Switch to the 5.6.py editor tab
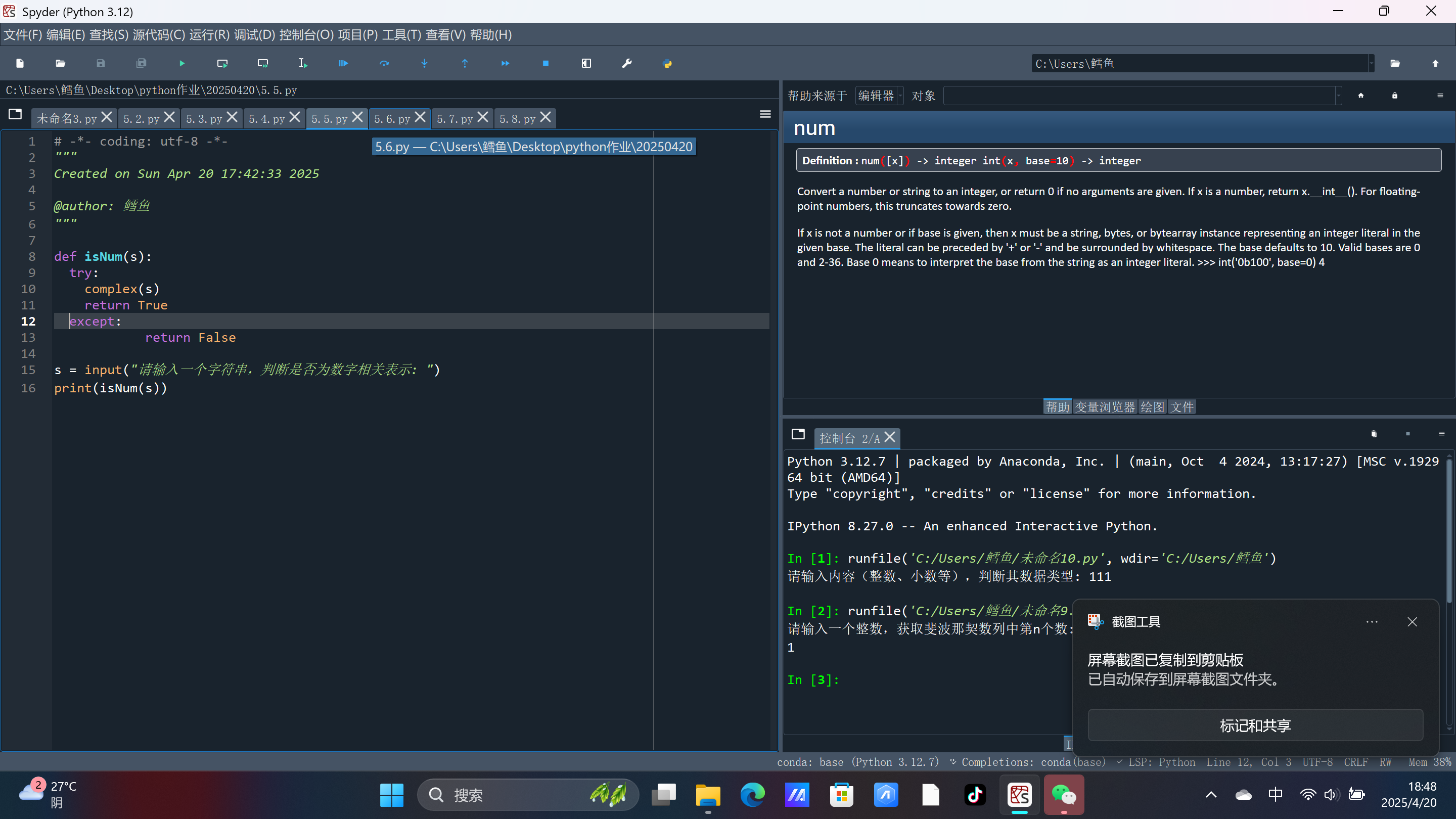 [392, 119]
